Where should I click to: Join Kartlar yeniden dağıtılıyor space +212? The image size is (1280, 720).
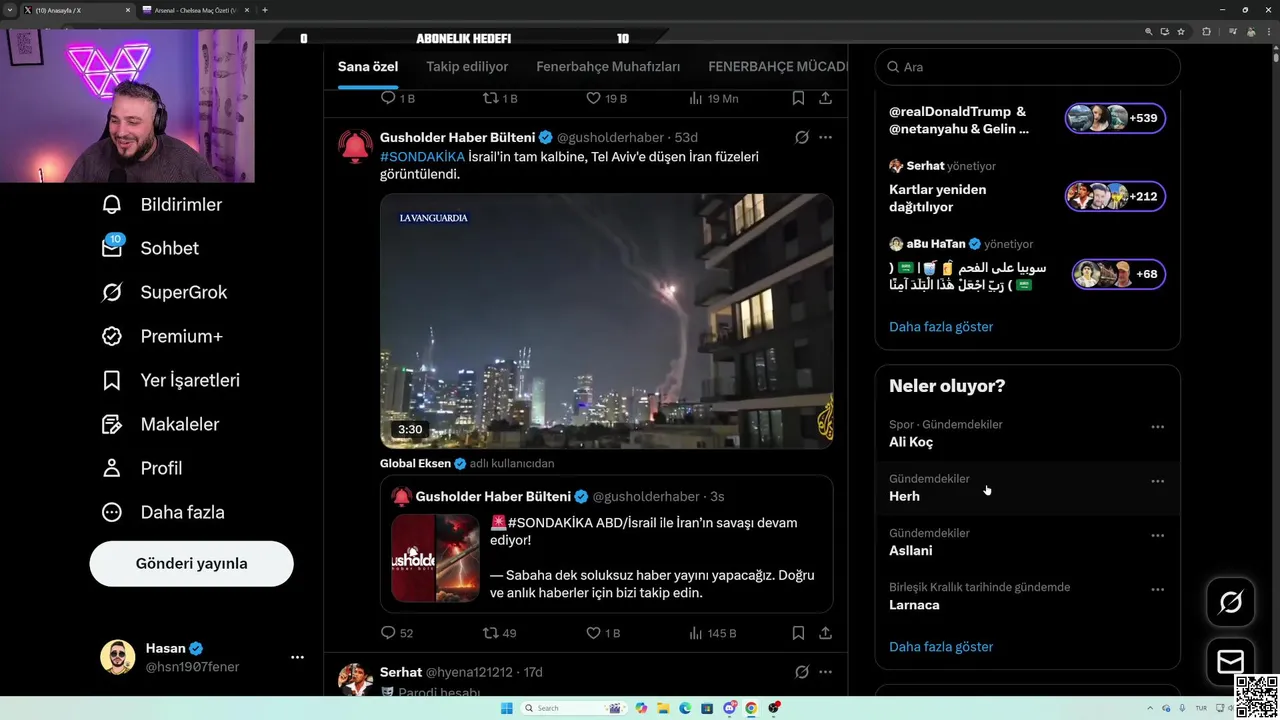click(x=1115, y=196)
